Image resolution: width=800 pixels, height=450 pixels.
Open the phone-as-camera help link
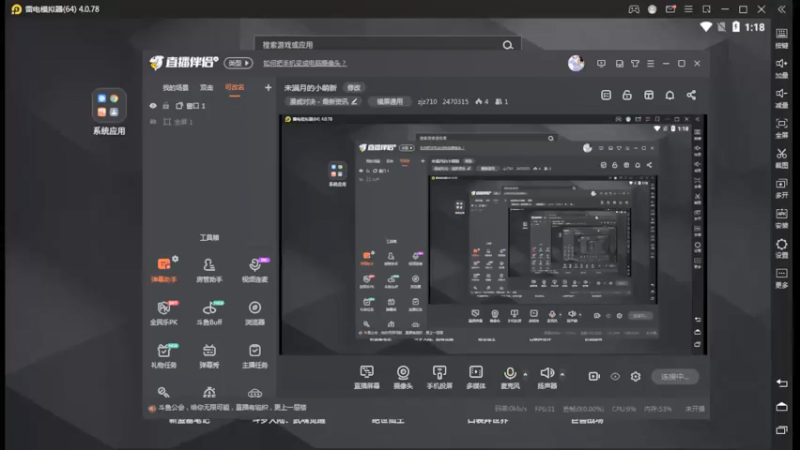pos(305,63)
